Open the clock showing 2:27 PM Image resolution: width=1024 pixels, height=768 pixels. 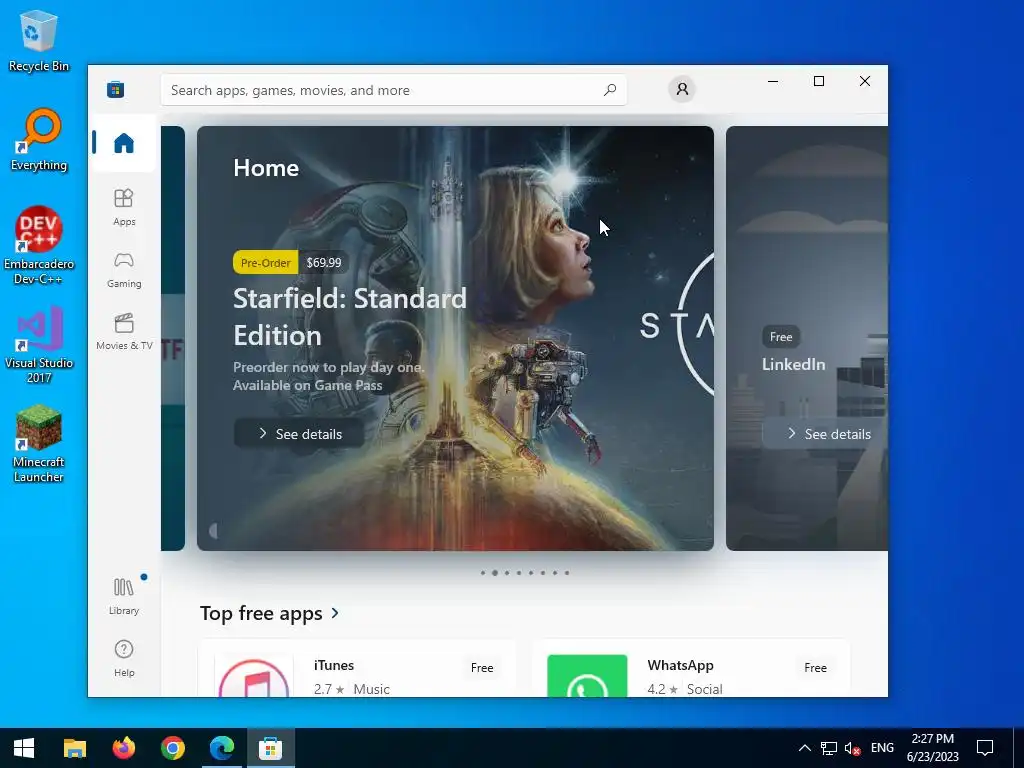(933, 748)
